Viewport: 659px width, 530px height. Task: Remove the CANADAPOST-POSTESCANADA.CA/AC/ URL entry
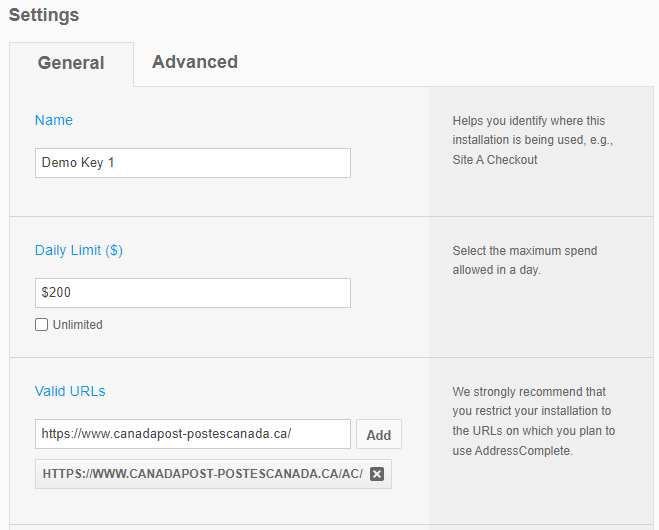377,474
